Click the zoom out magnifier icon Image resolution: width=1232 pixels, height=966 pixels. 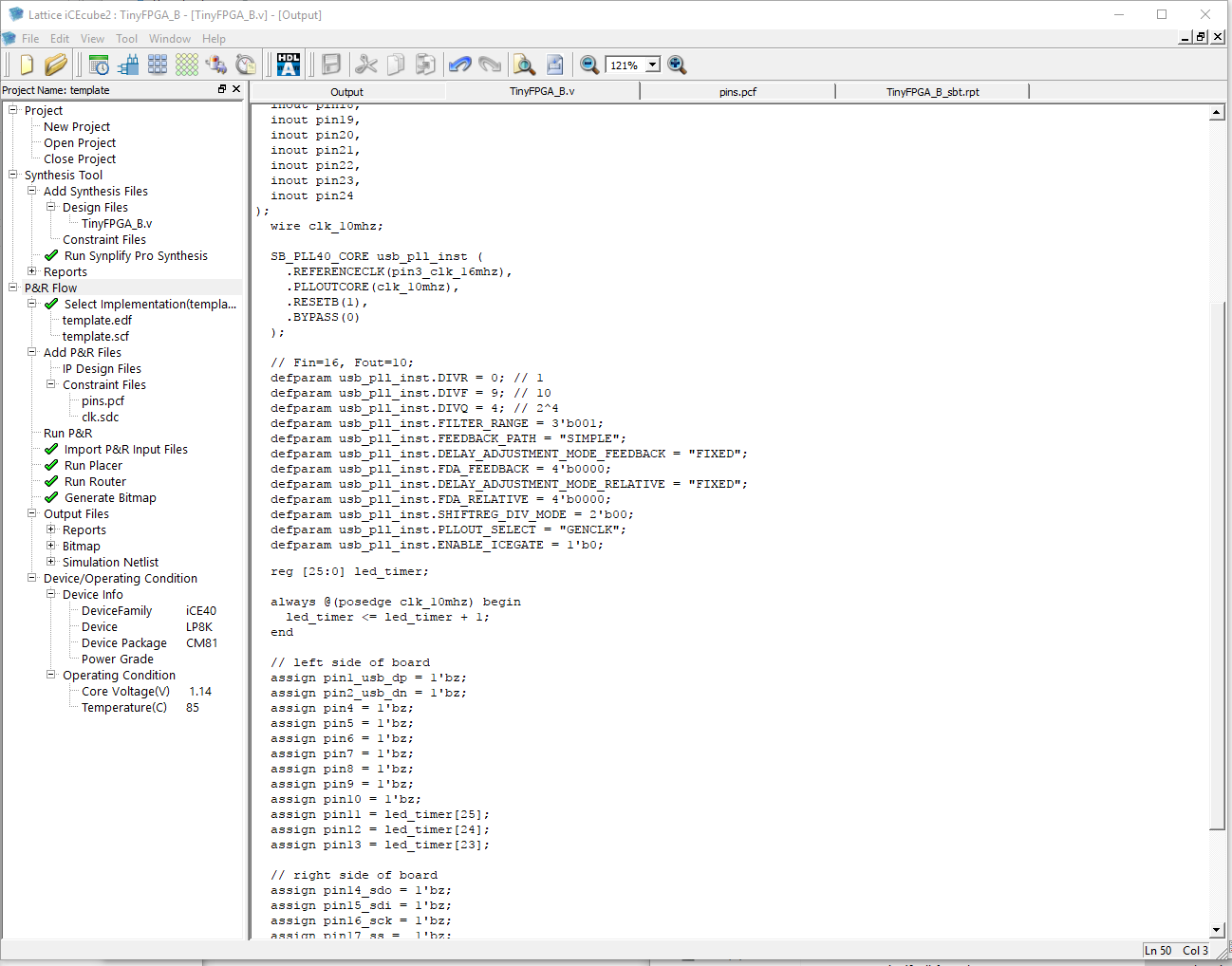(589, 65)
